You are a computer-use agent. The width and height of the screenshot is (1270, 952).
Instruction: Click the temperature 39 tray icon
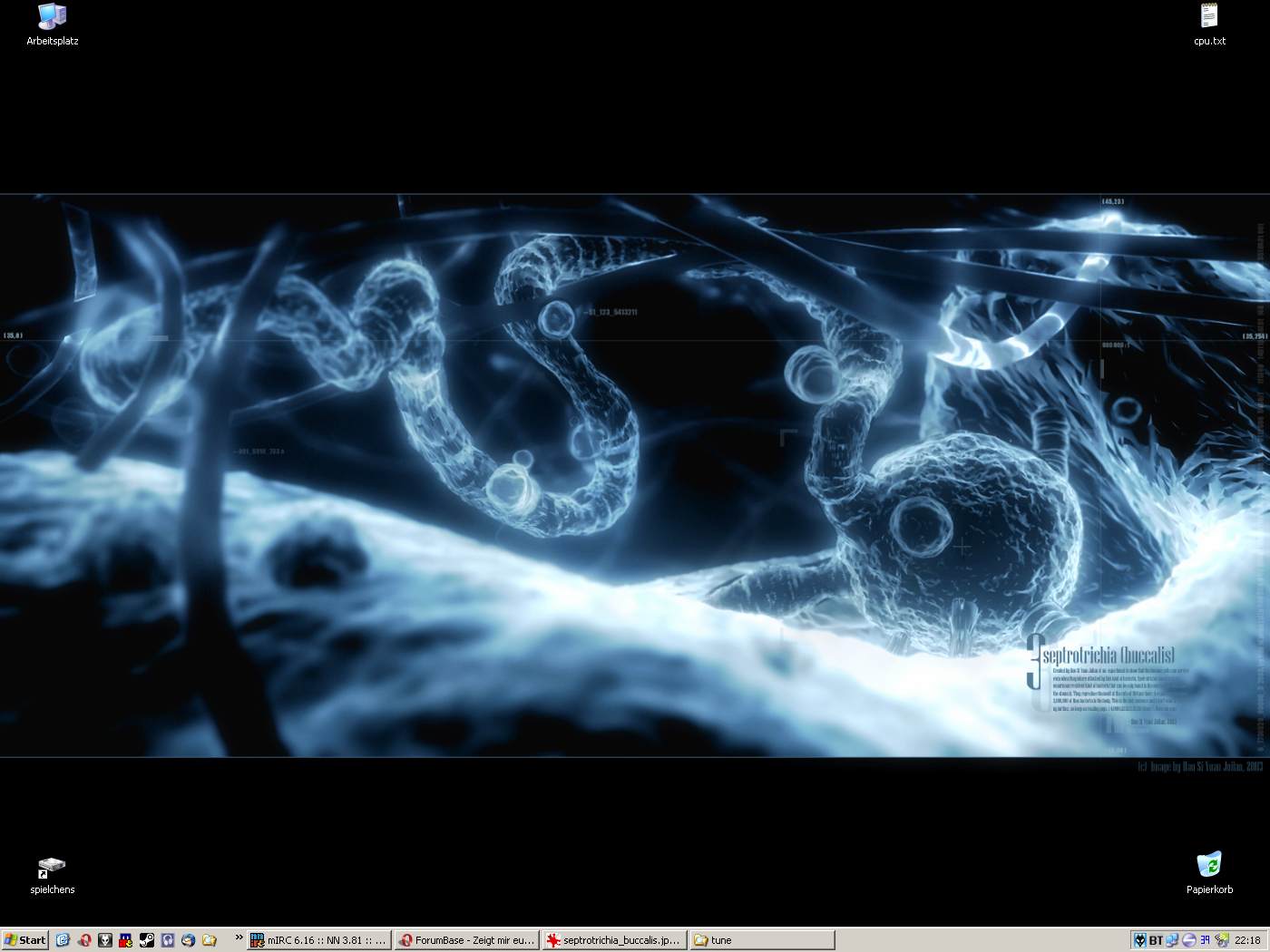pyautogui.click(x=1206, y=940)
